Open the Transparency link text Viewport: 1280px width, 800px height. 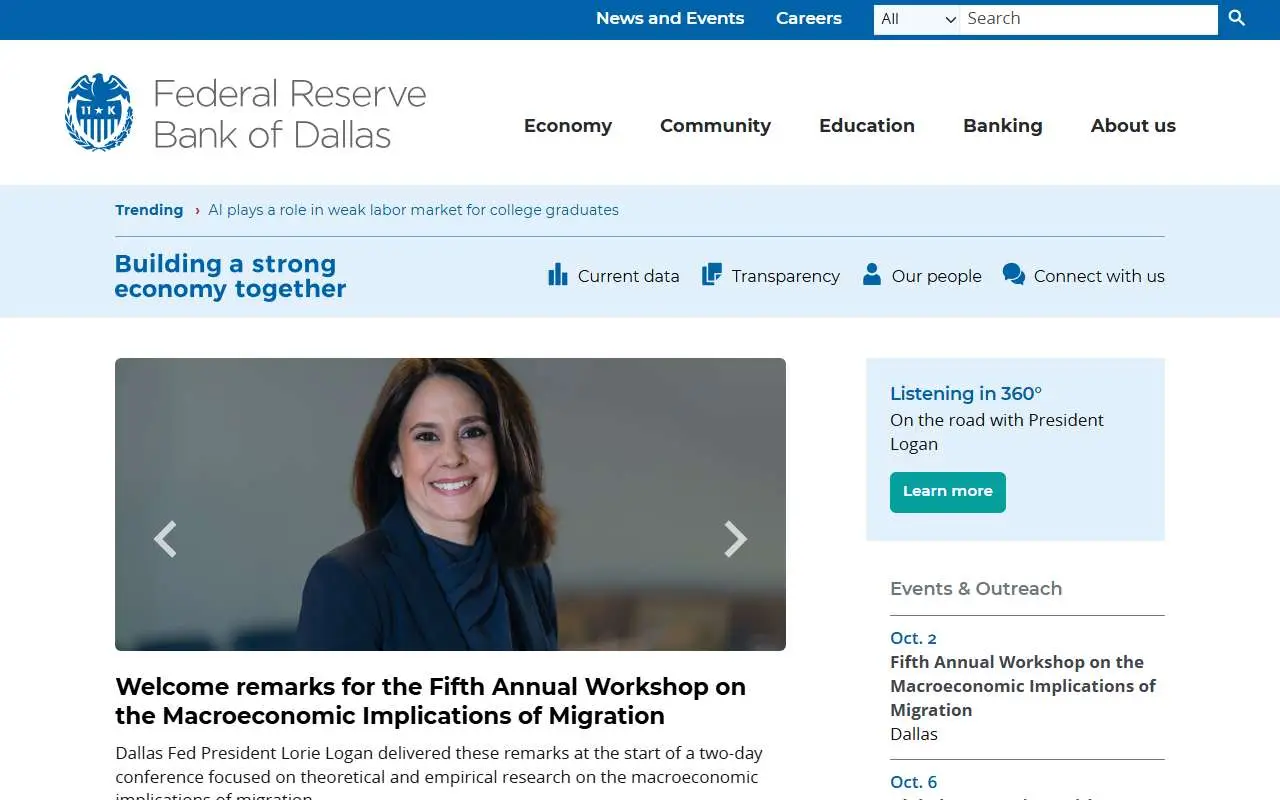(x=786, y=276)
